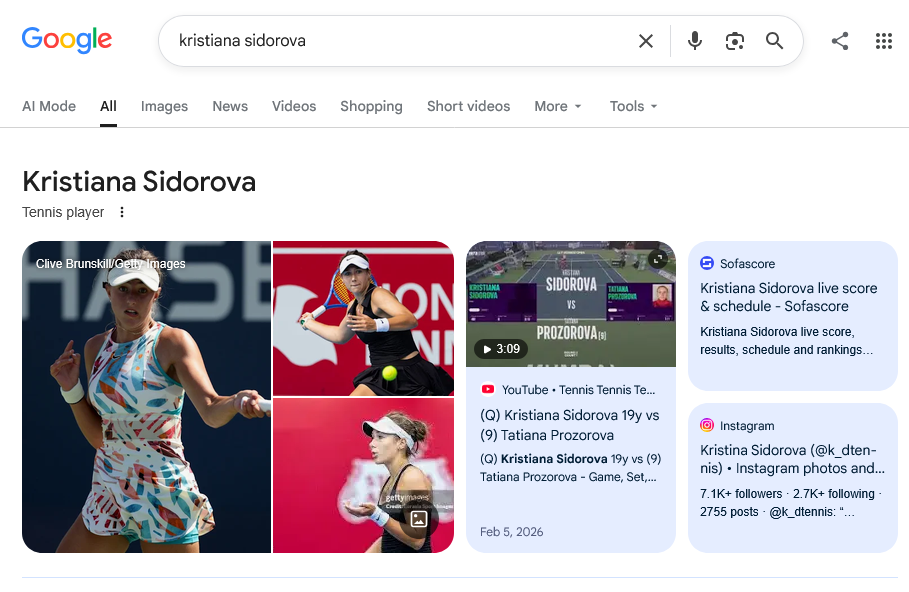Expand the Tools dropdown
This screenshot has height=592, width=909.
coord(633,106)
